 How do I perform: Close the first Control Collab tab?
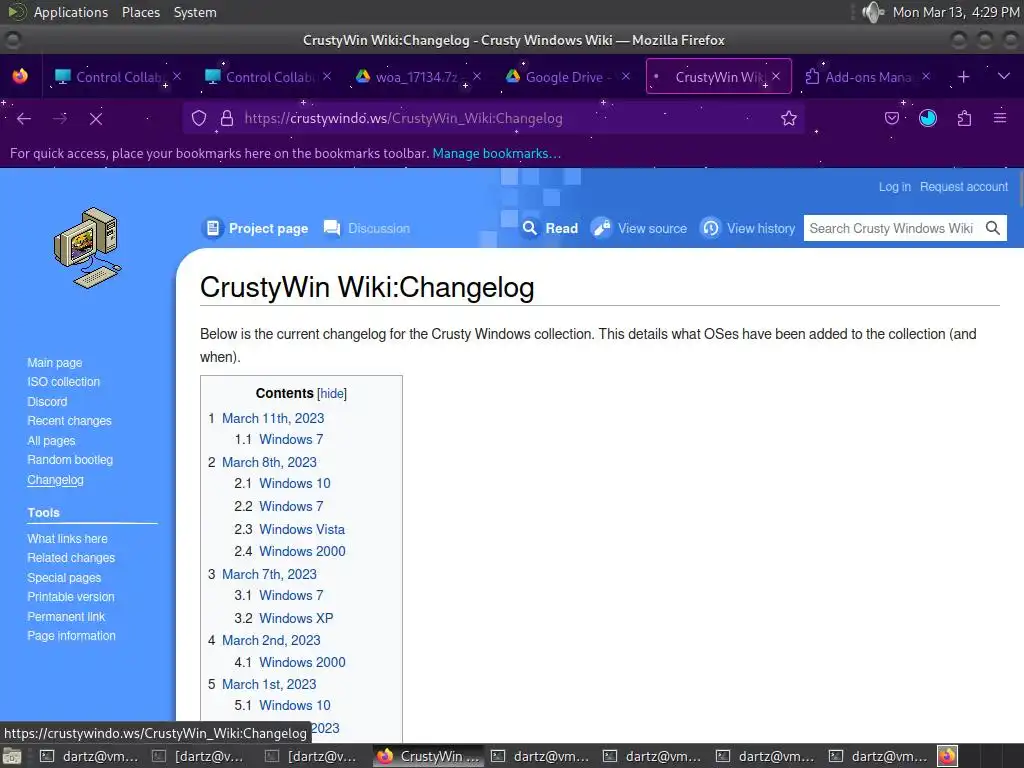tap(177, 76)
